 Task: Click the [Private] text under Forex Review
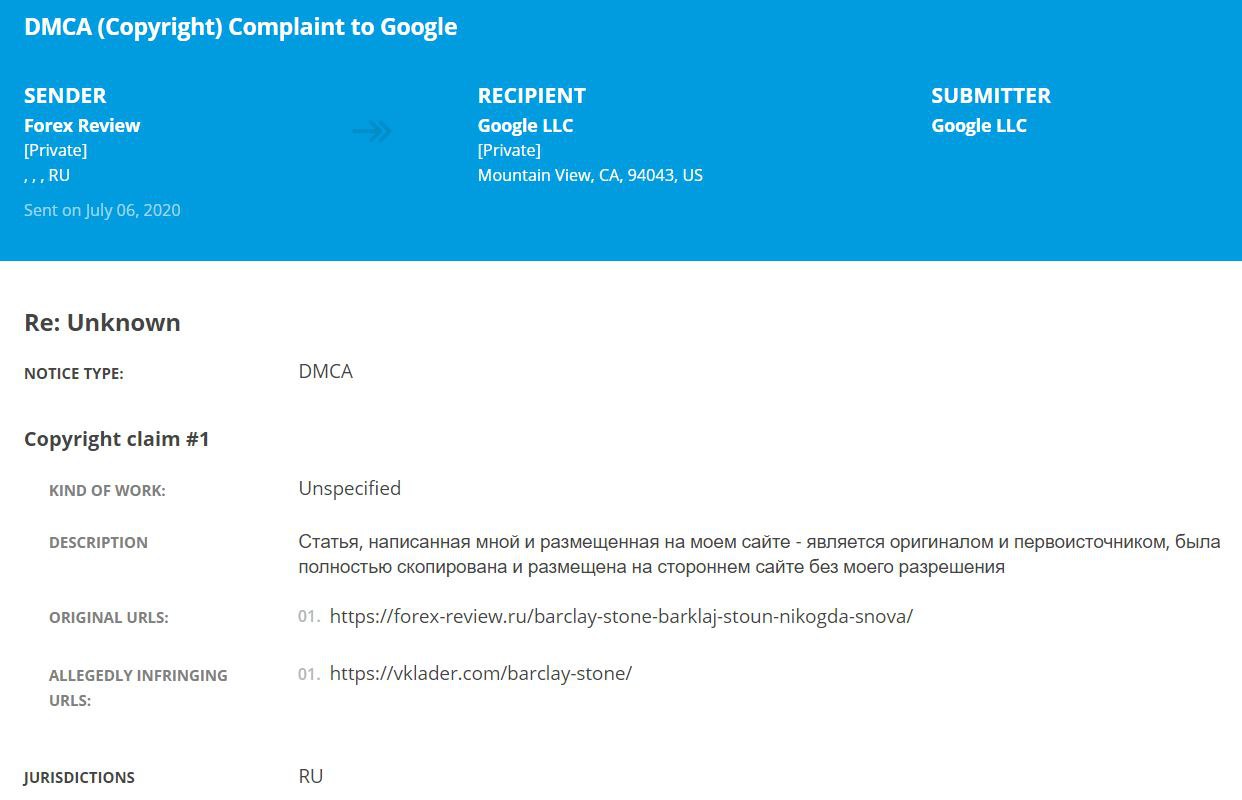[x=55, y=150]
